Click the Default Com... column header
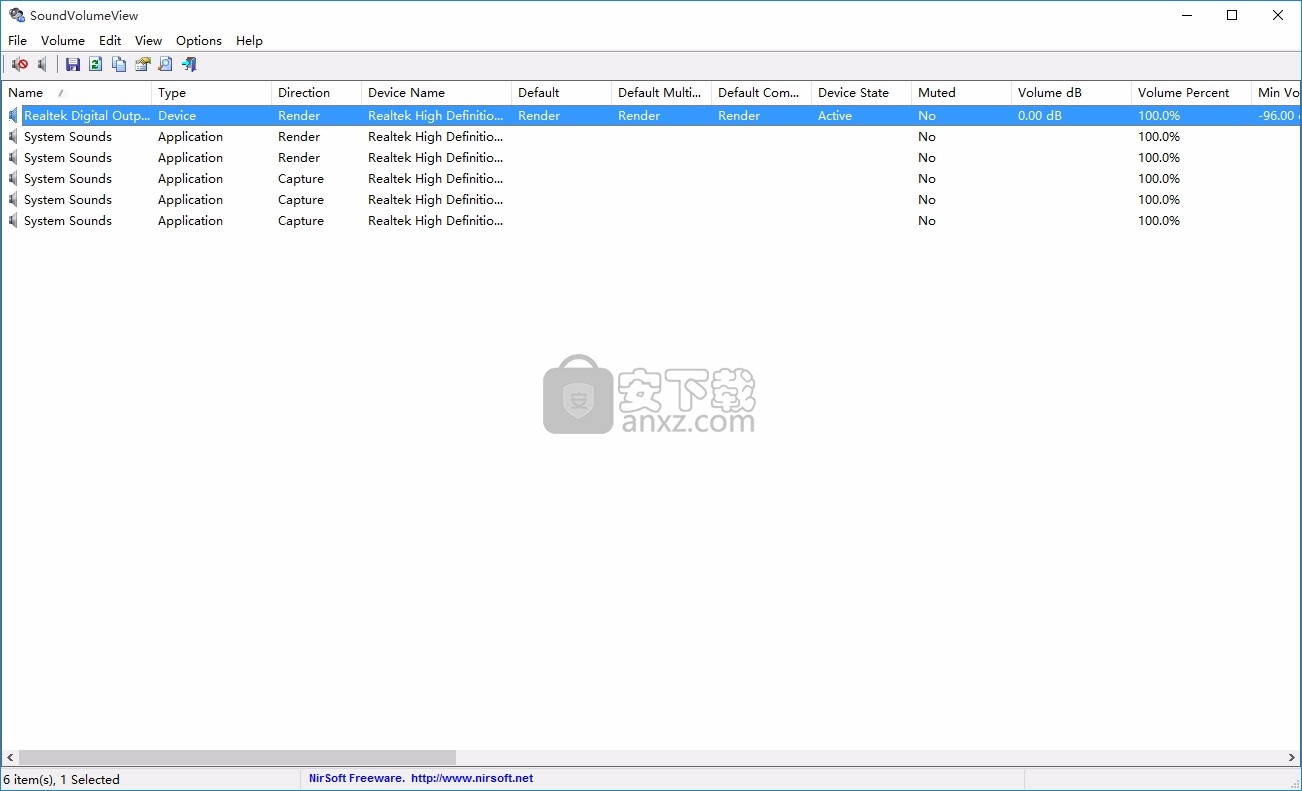This screenshot has height=791, width=1302. click(761, 92)
